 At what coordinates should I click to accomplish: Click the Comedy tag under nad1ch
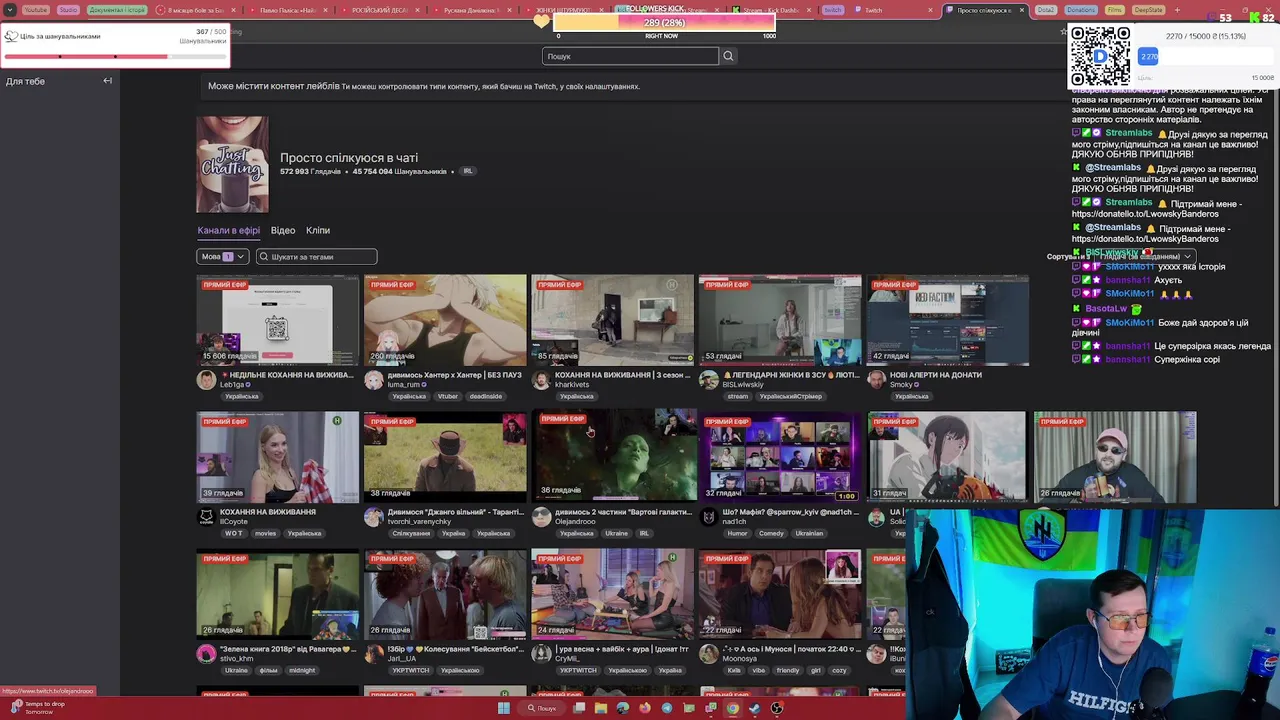(x=771, y=534)
